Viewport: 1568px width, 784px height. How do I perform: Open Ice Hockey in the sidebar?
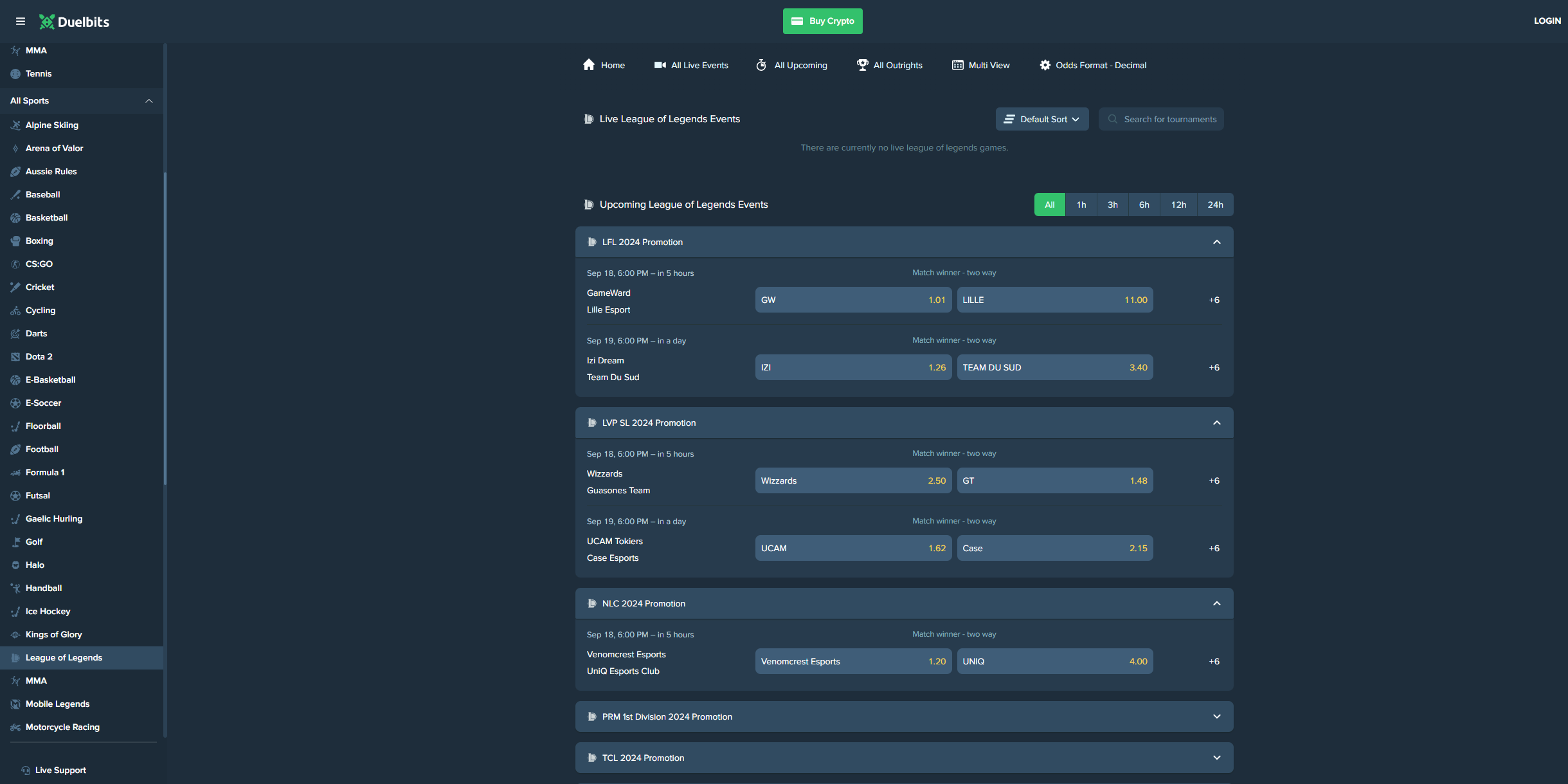(x=82, y=612)
